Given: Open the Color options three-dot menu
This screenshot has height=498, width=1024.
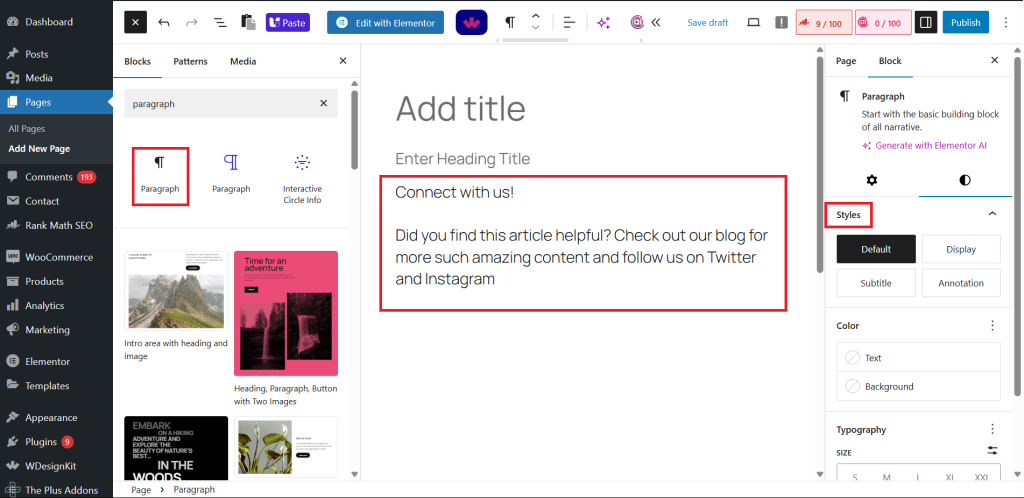Looking at the screenshot, I should [x=992, y=326].
